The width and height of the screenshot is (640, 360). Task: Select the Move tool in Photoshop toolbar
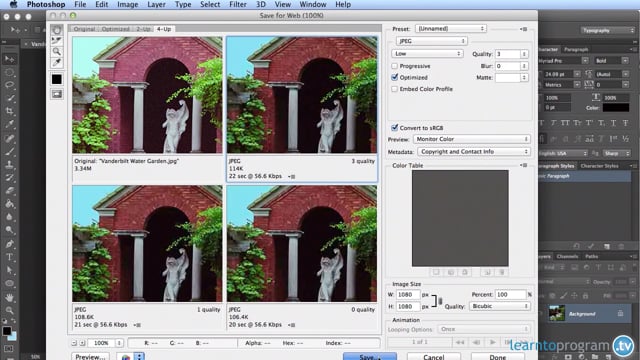[x=9, y=59]
